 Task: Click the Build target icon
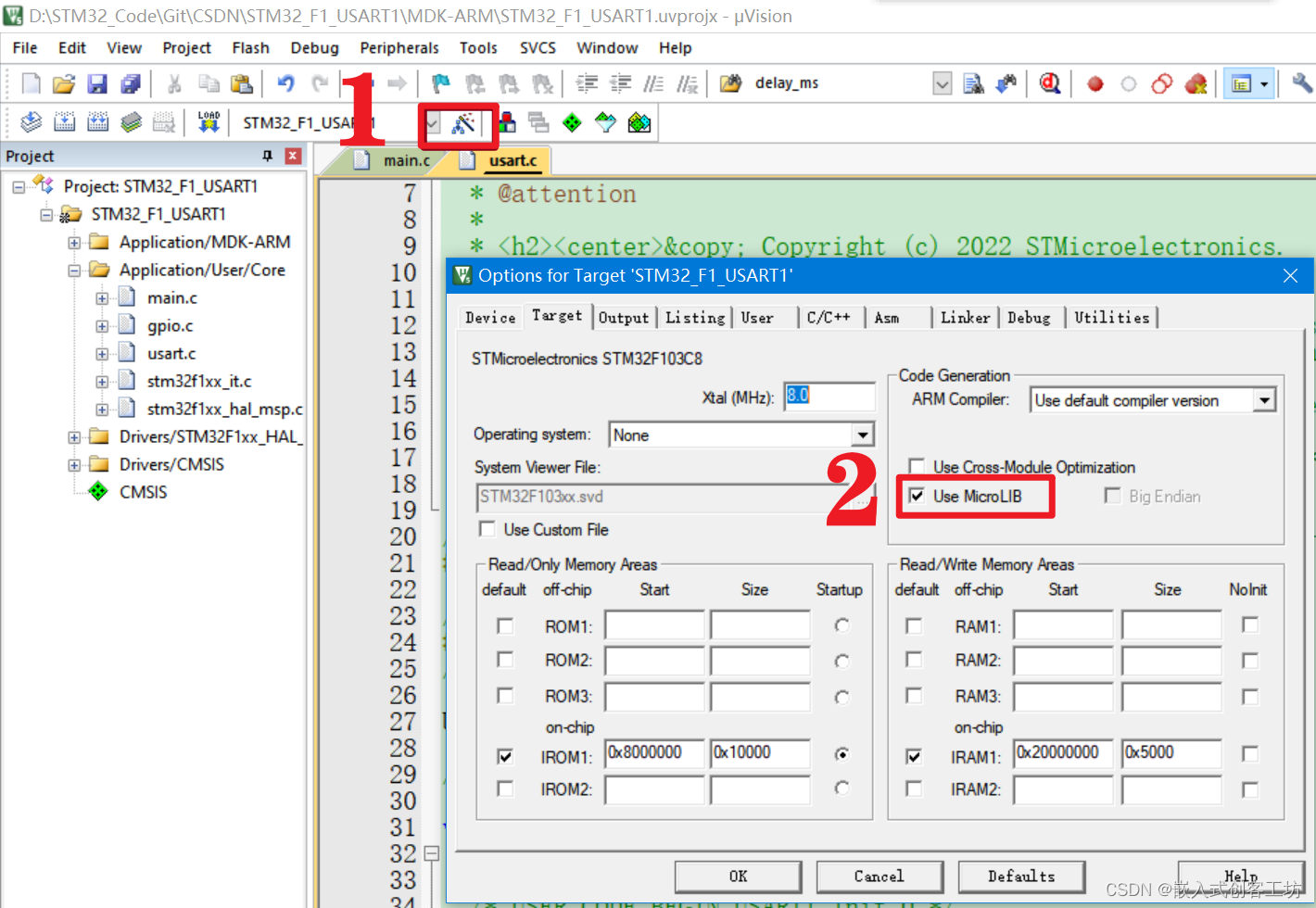pyautogui.click(x=64, y=122)
